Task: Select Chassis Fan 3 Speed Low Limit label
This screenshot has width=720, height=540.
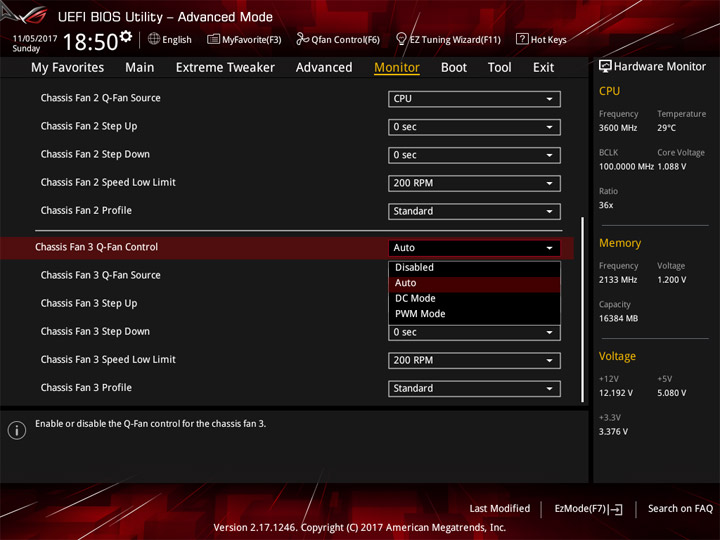Action: (108, 360)
